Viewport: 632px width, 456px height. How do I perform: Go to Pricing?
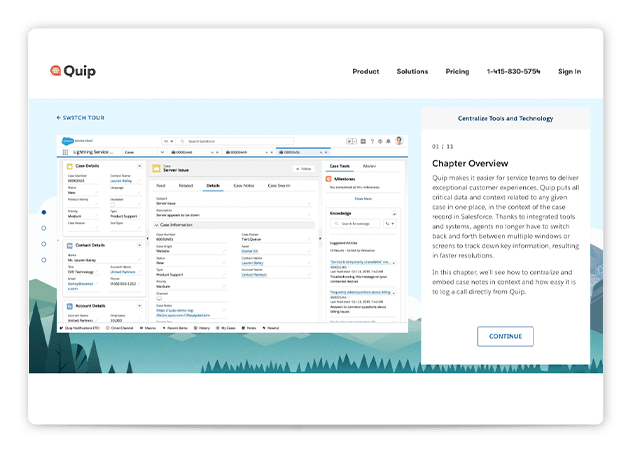click(457, 71)
